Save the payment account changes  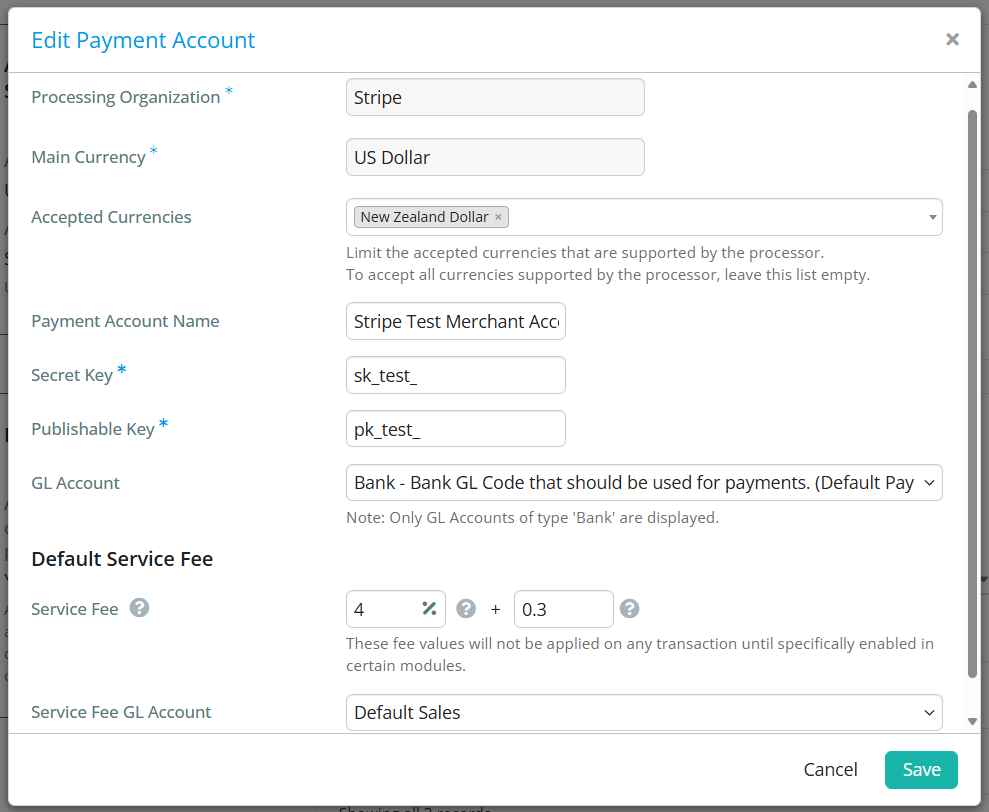click(x=921, y=770)
